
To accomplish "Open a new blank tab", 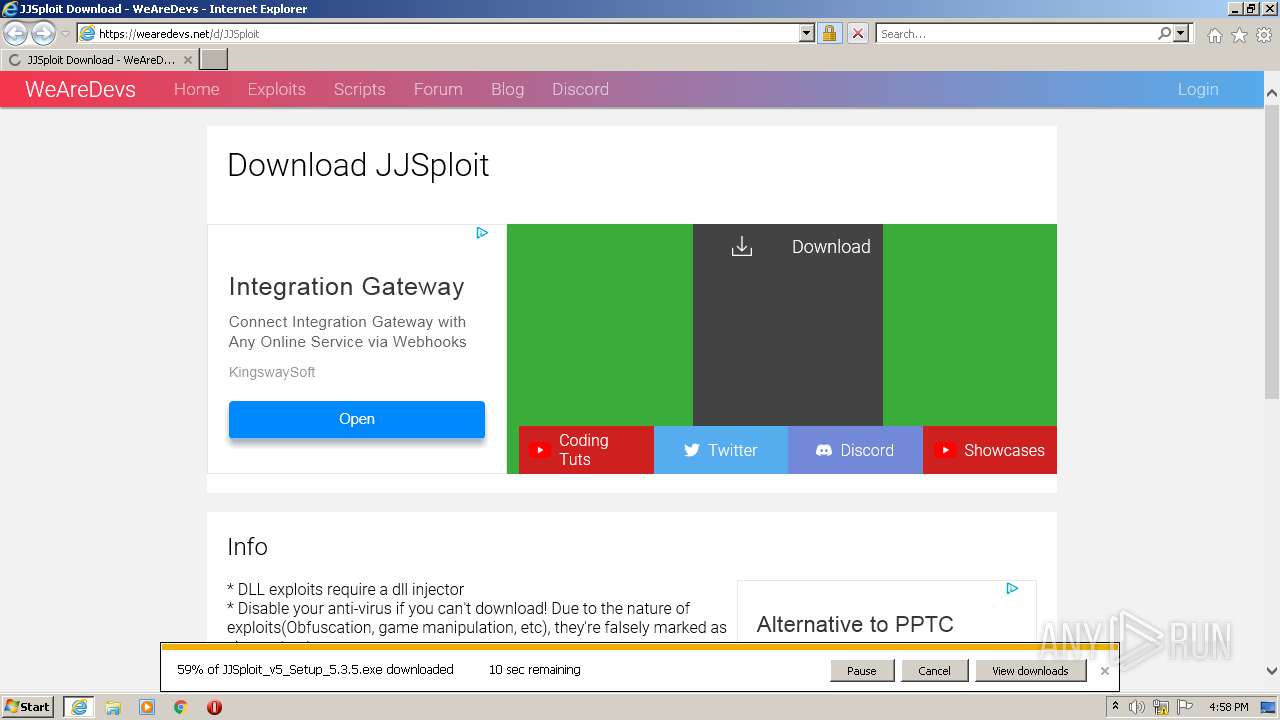I will coord(214,60).
